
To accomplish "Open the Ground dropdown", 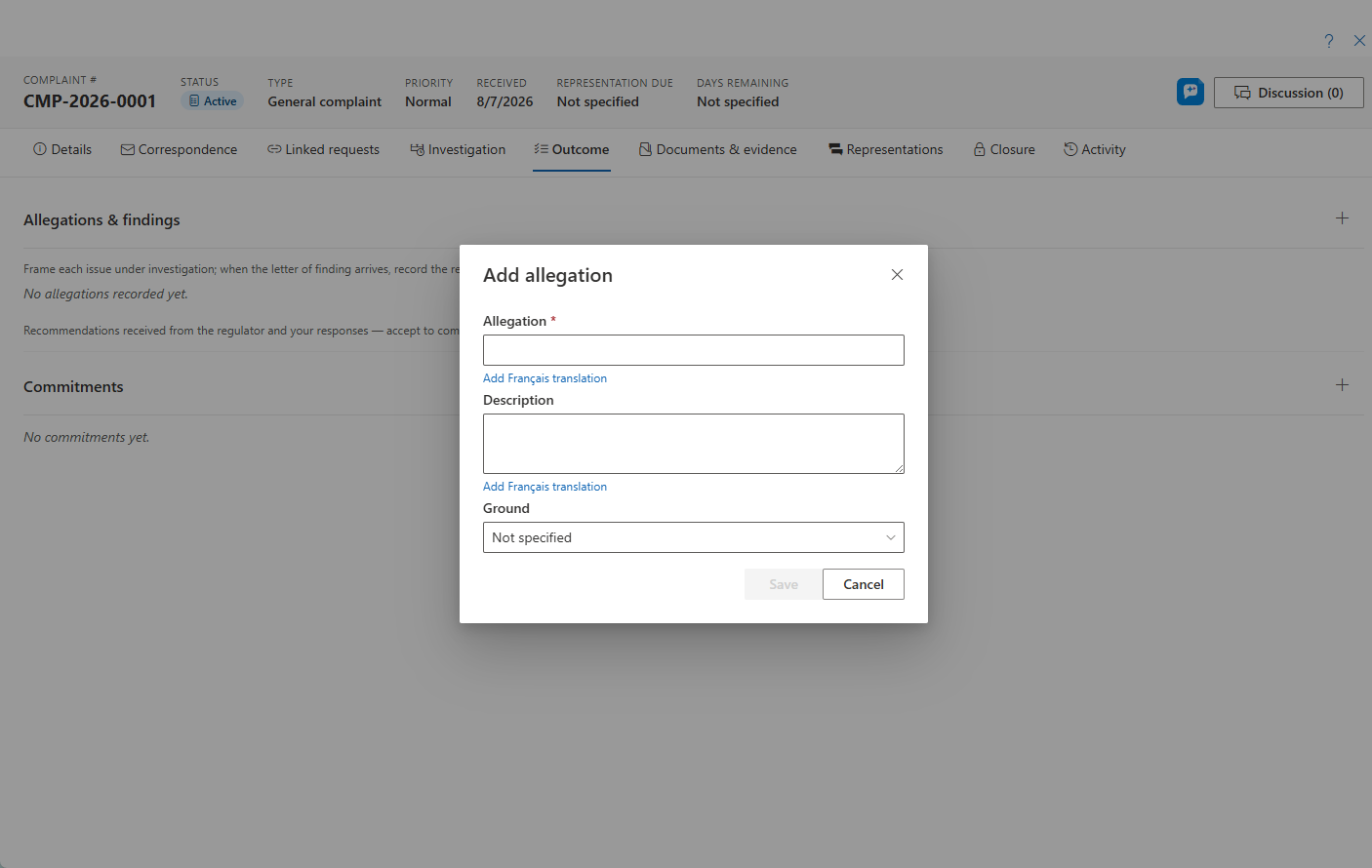I will coord(694,537).
